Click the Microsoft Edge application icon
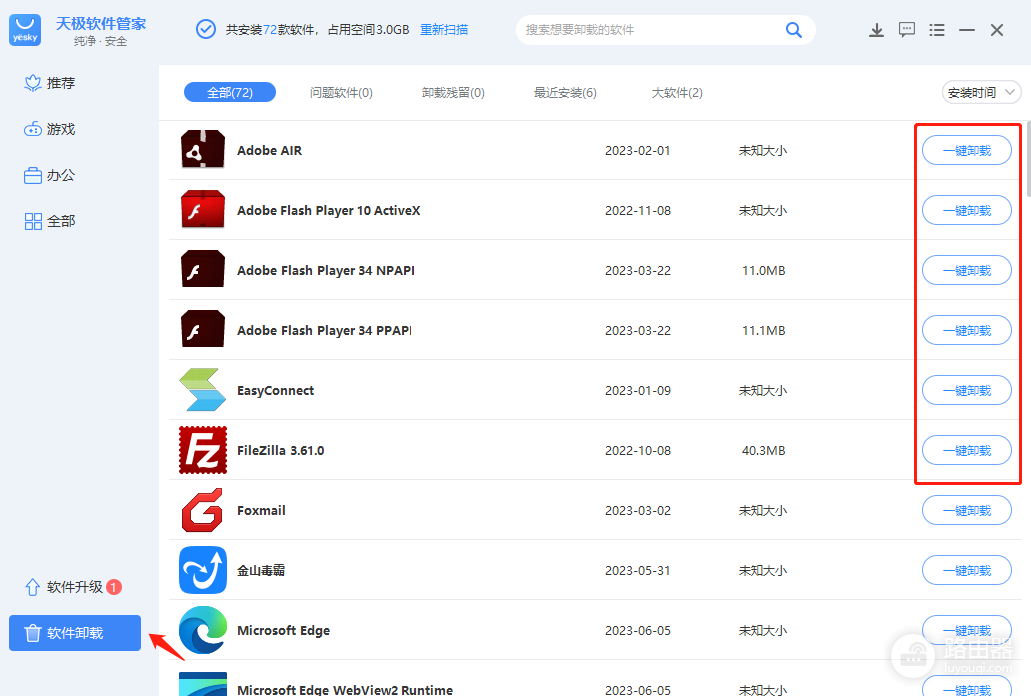The height and width of the screenshot is (696, 1031). tap(203, 630)
